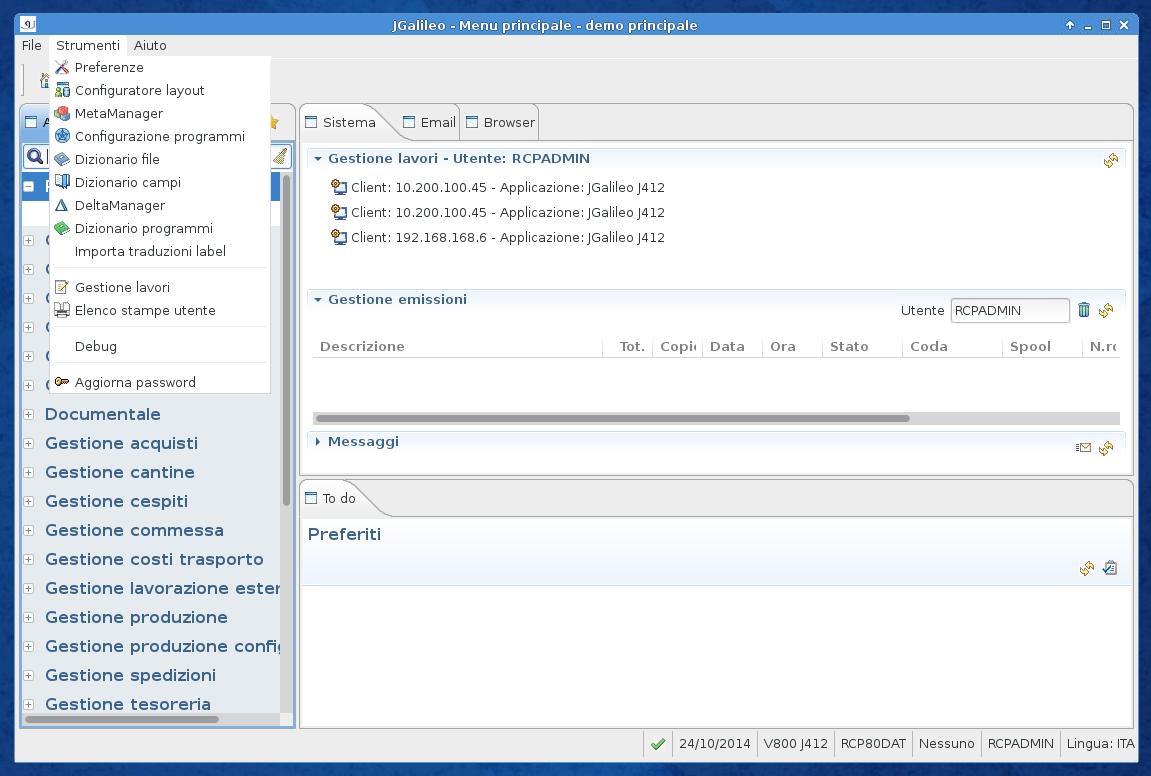Expand the Gestione cespiti node
This screenshot has width=1151, height=776.
[29, 501]
